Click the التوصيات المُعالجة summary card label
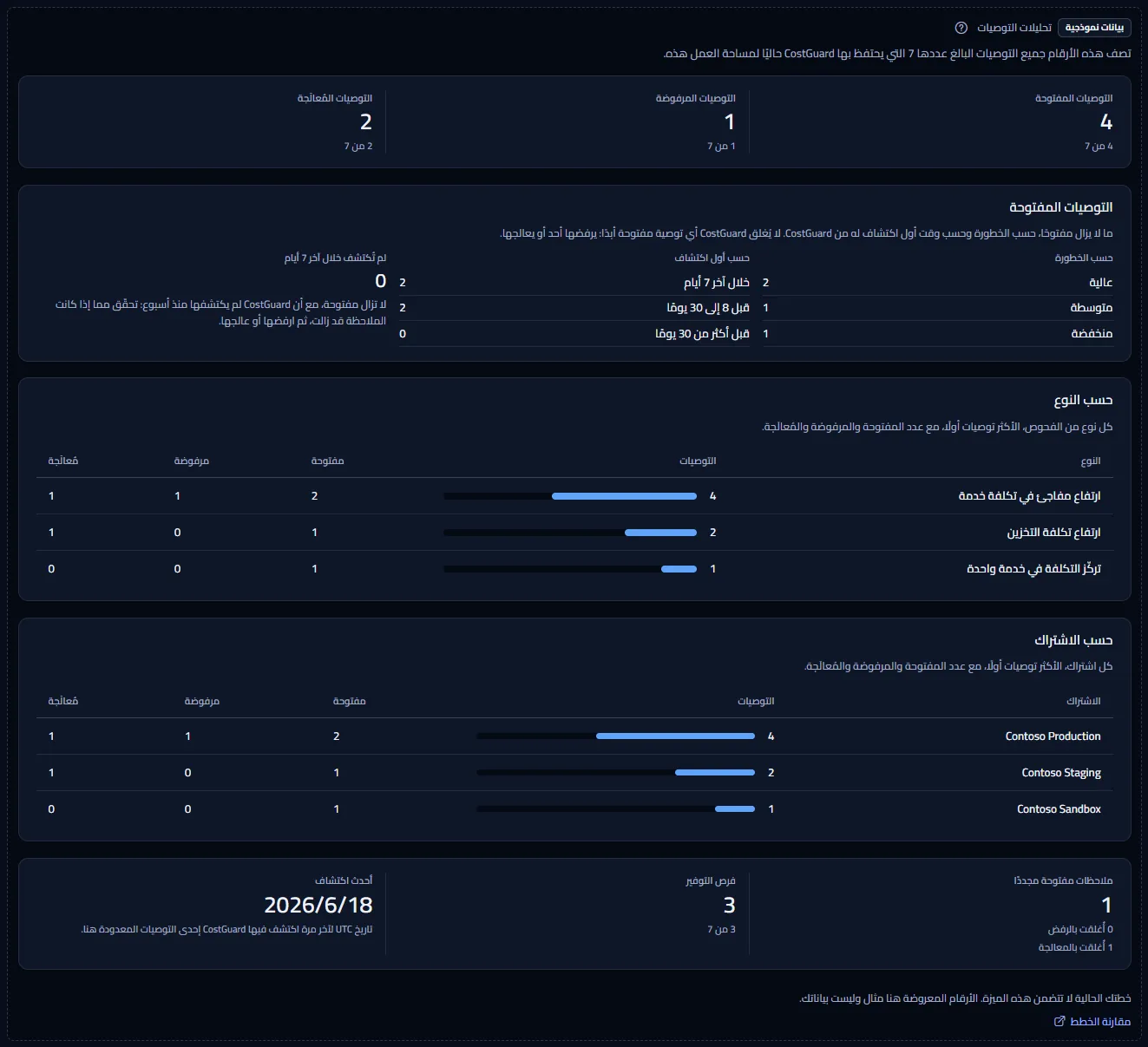Screen dimensions: 1148x1047 tap(335, 98)
